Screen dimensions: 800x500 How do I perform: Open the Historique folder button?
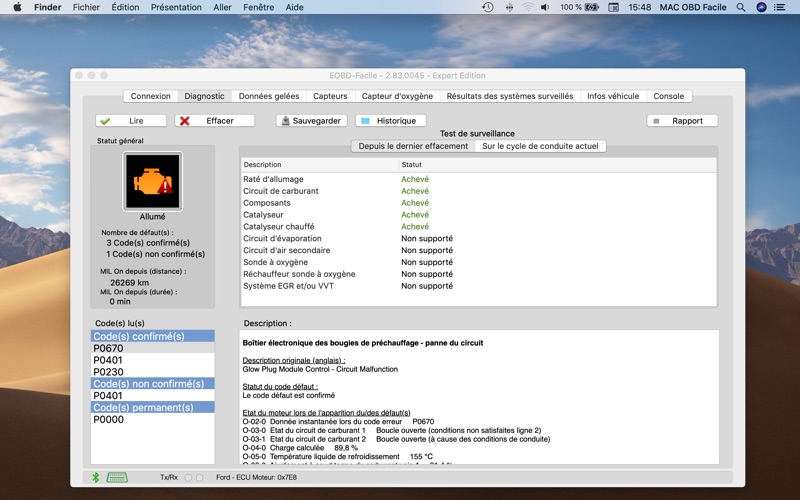click(x=391, y=121)
